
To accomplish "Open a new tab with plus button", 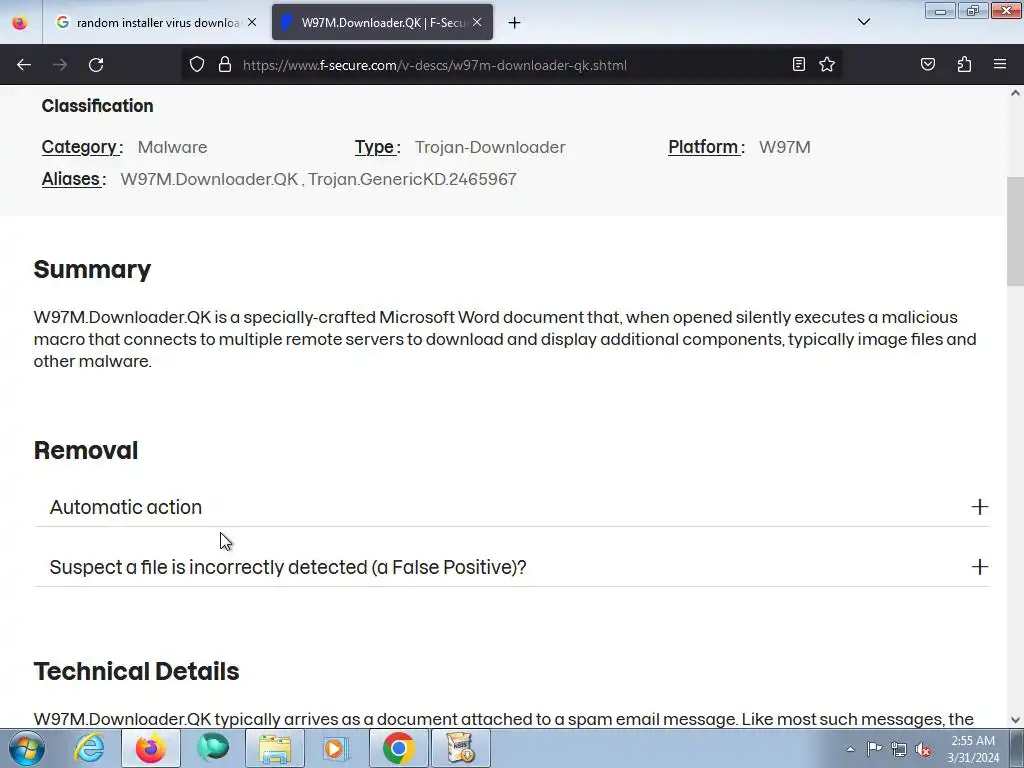I will coord(515,23).
